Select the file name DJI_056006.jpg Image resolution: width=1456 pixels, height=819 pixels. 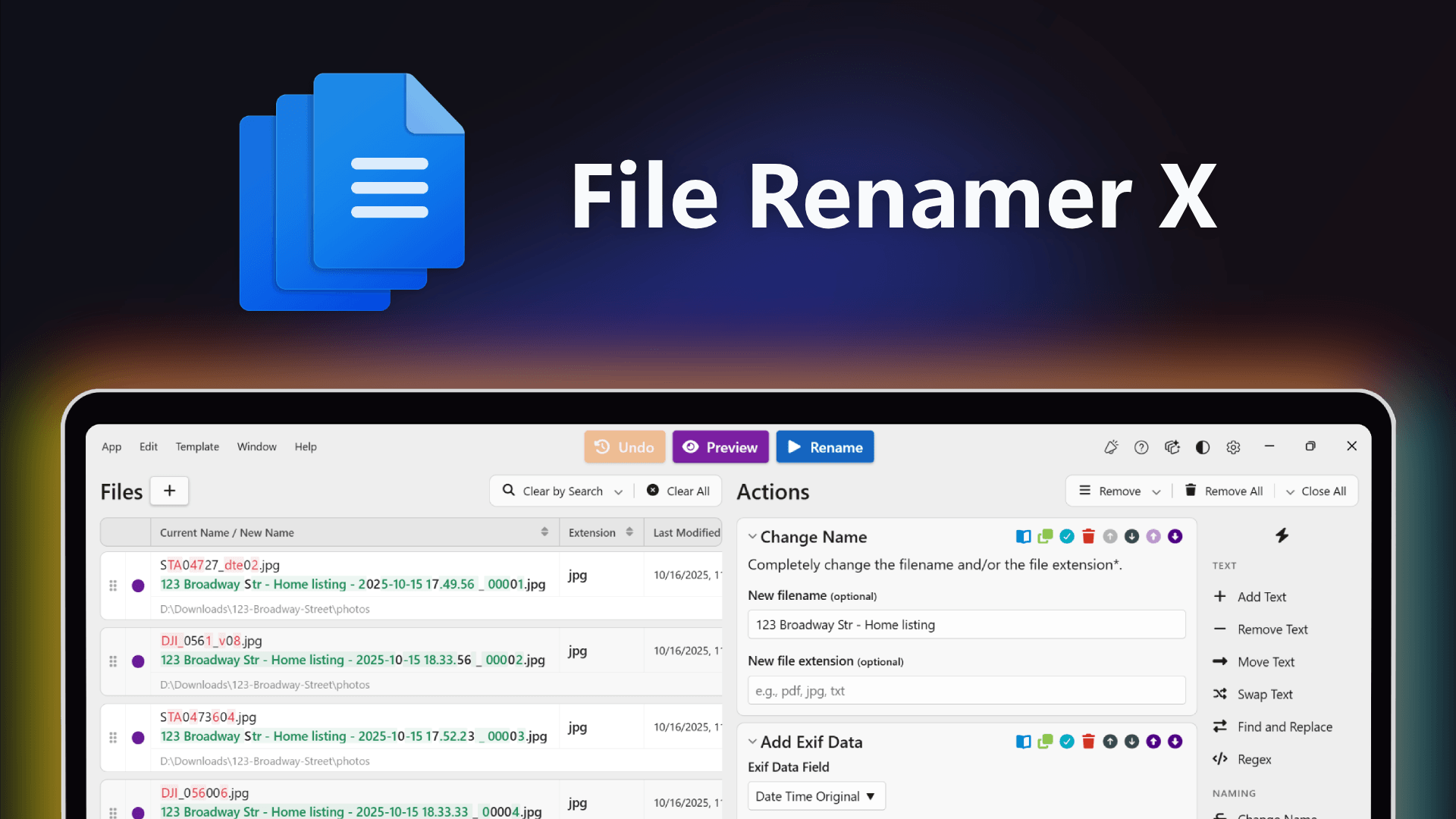205,793
